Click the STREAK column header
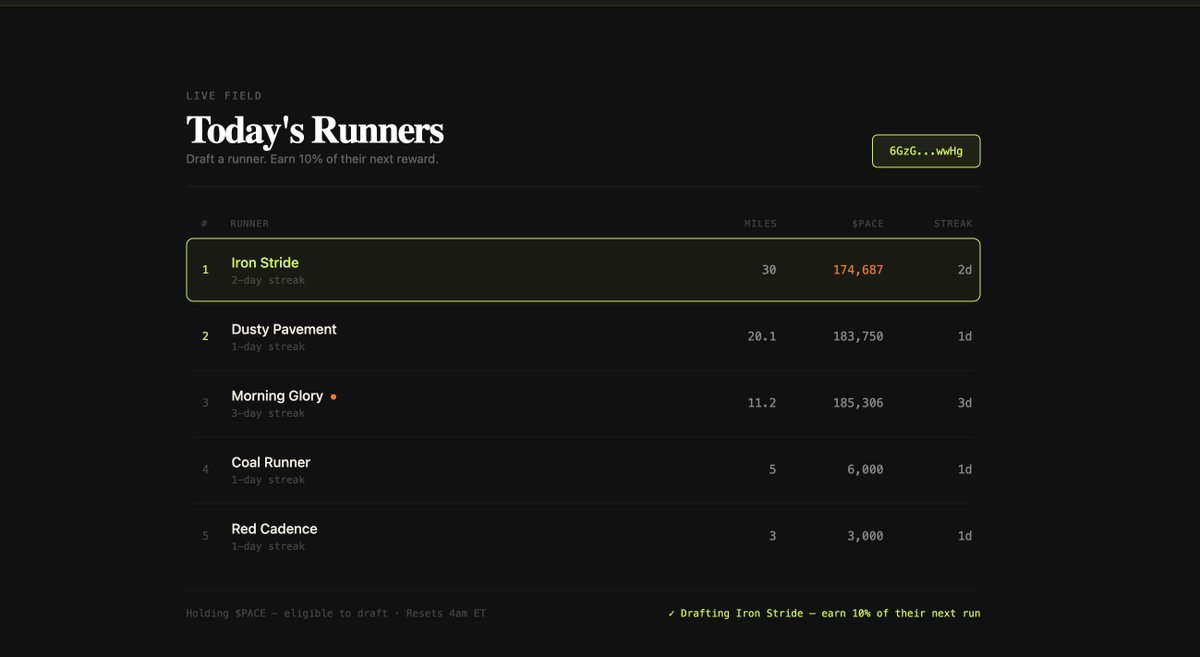Screen dimensions: 1200x657 953,224
